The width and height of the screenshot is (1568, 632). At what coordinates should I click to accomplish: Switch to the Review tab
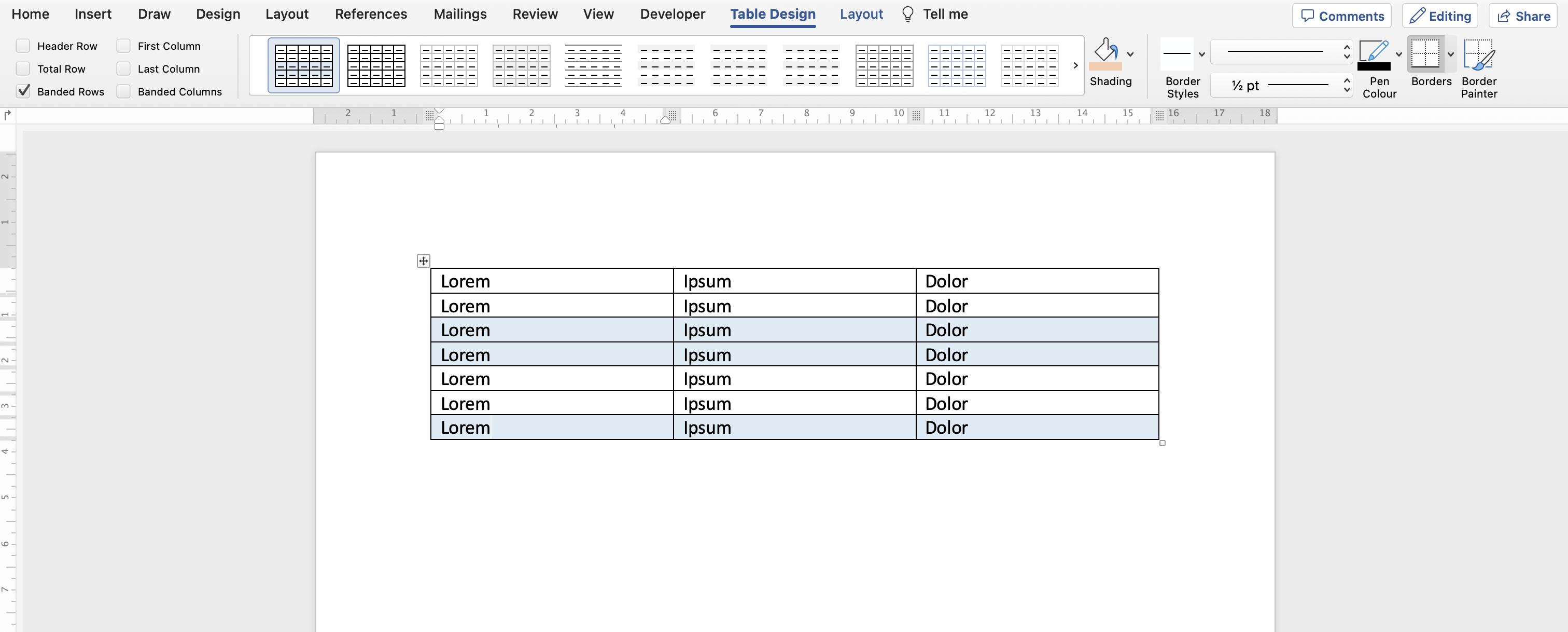coord(535,14)
